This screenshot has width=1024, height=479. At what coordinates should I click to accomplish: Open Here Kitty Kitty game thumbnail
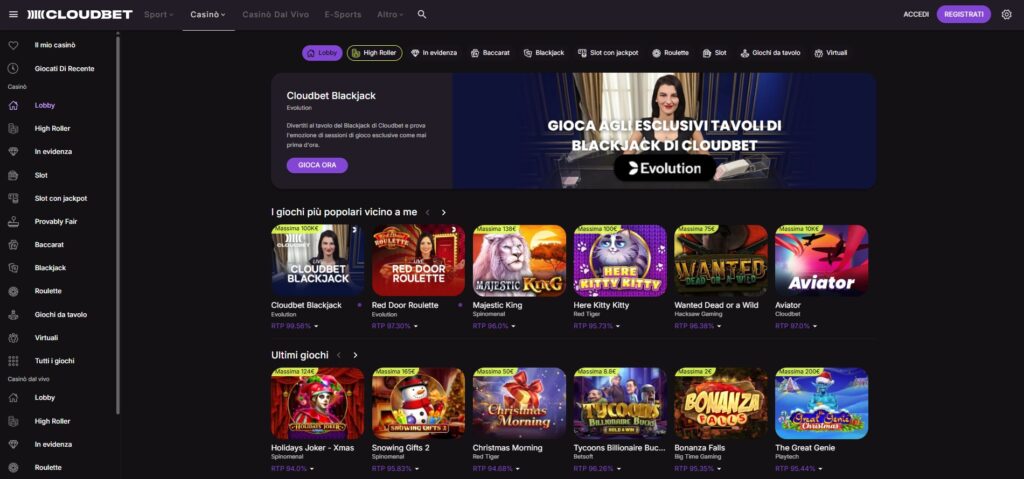pos(620,260)
